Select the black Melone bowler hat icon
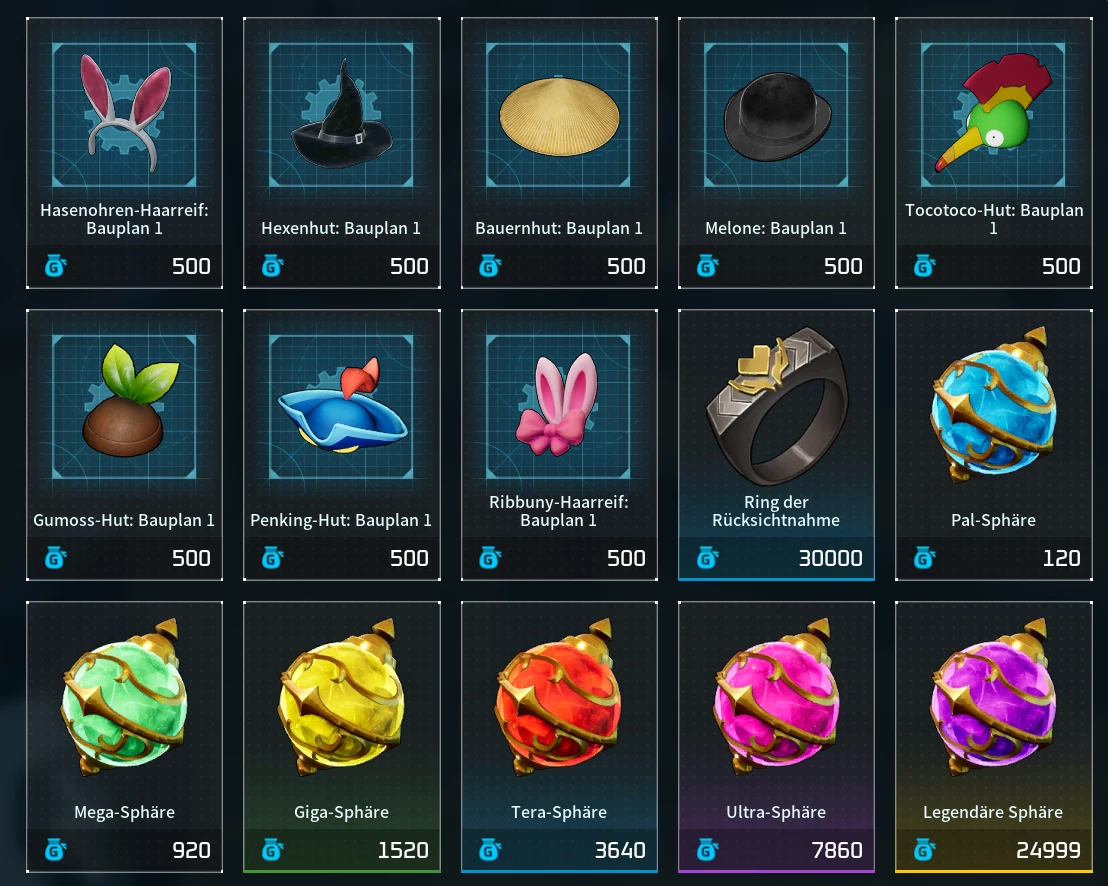The width and height of the screenshot is (1108, 886). [777, 117]
